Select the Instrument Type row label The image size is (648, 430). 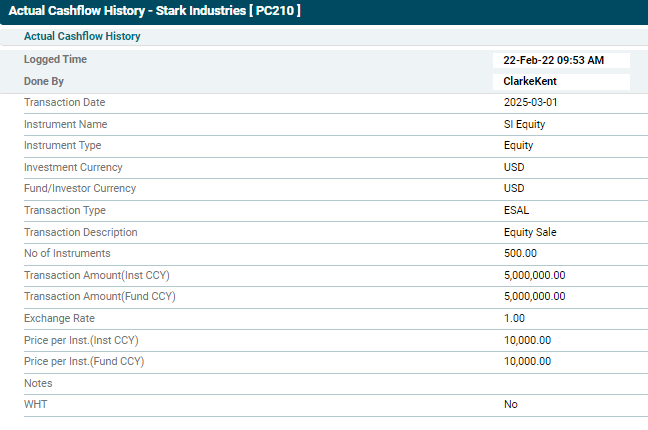click(x=62, y=146)
